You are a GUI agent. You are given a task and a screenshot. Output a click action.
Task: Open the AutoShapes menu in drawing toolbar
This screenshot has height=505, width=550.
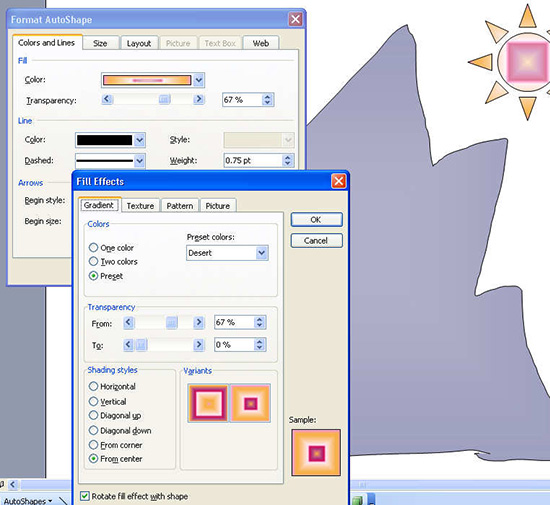click(x=28, y=501)
